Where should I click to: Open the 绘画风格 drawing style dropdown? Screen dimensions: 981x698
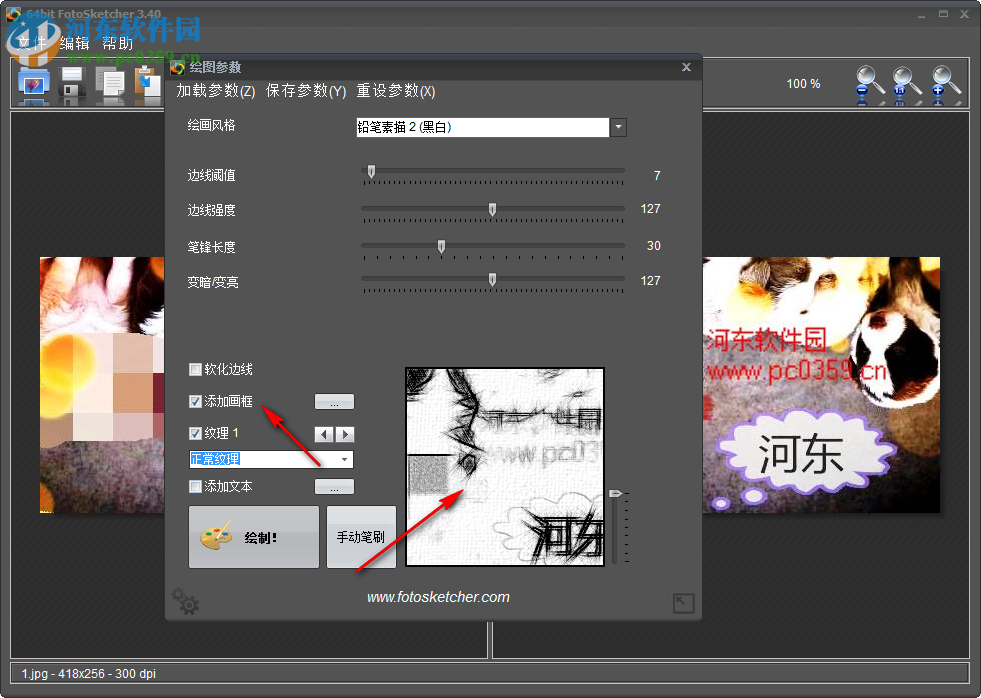coord(618,127)
